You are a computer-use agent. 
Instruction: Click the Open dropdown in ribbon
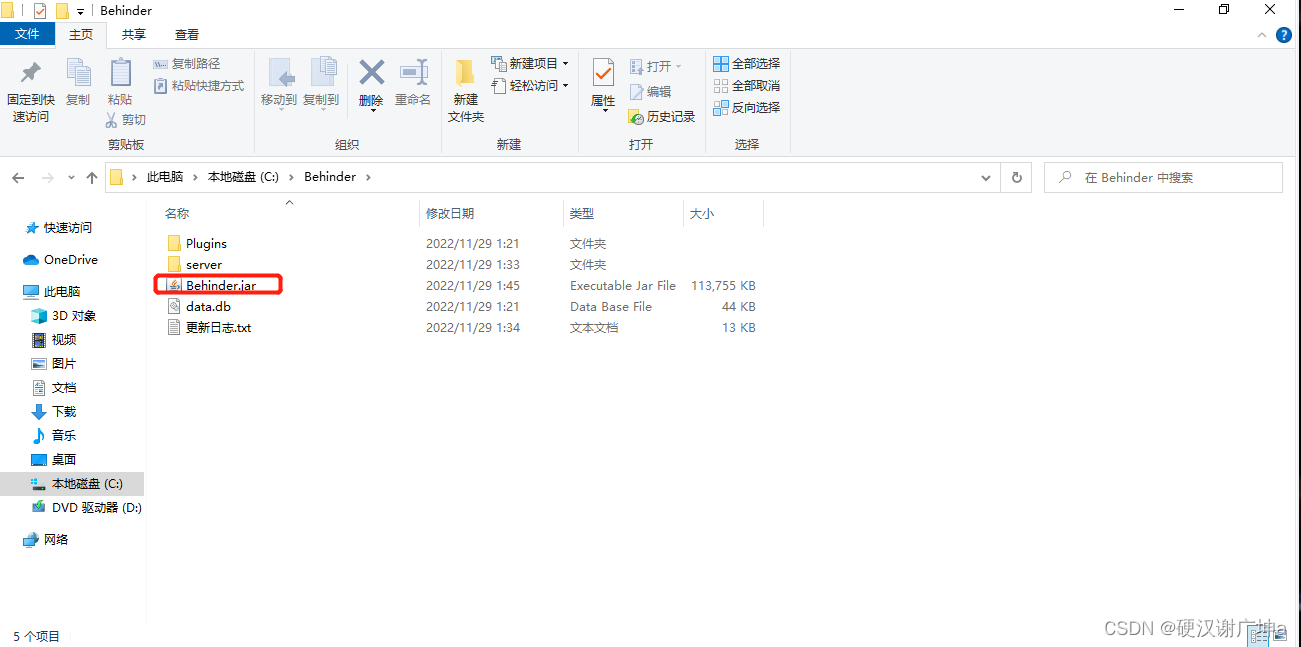coord(655,66)
